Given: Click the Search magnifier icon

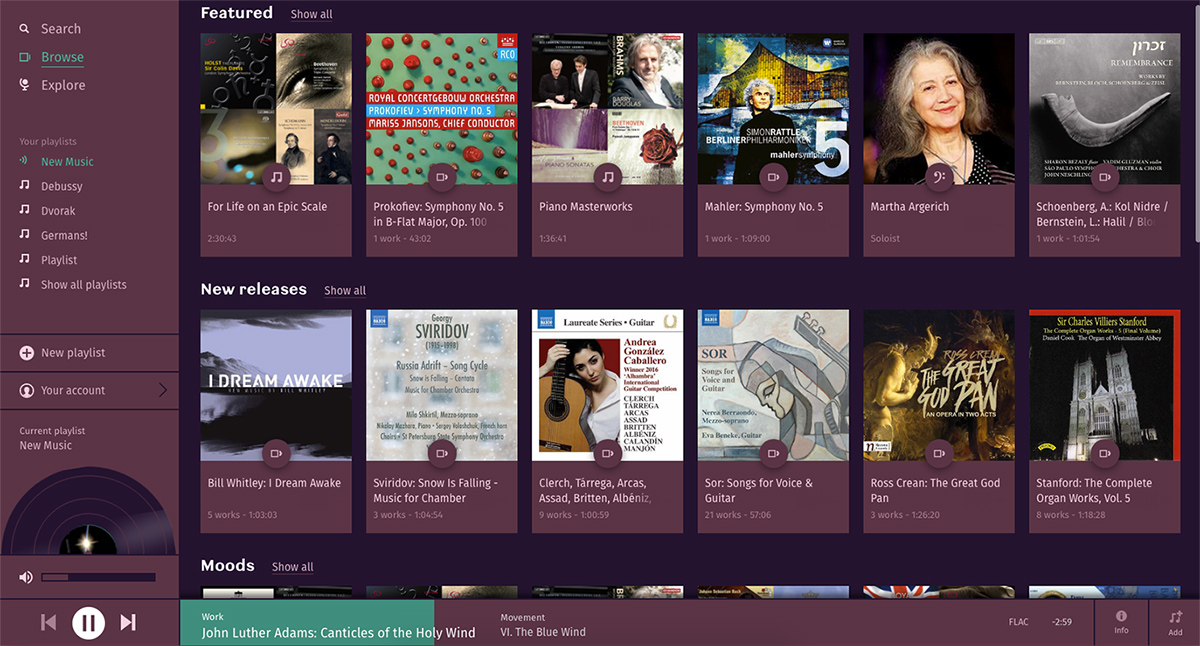Looking at the screenshot, I should click(x=25, y=29).
